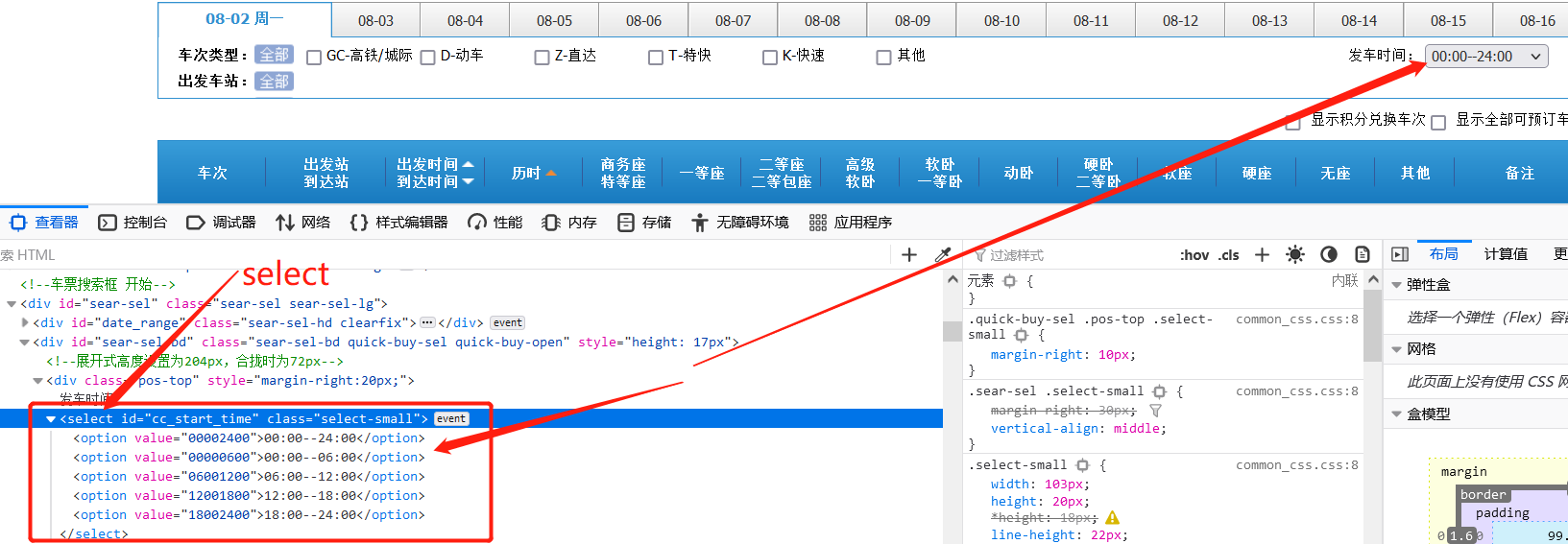Switch to the Layout (布局) sidebar tab
1568x544 pixels.
(x=1443, y=254)
